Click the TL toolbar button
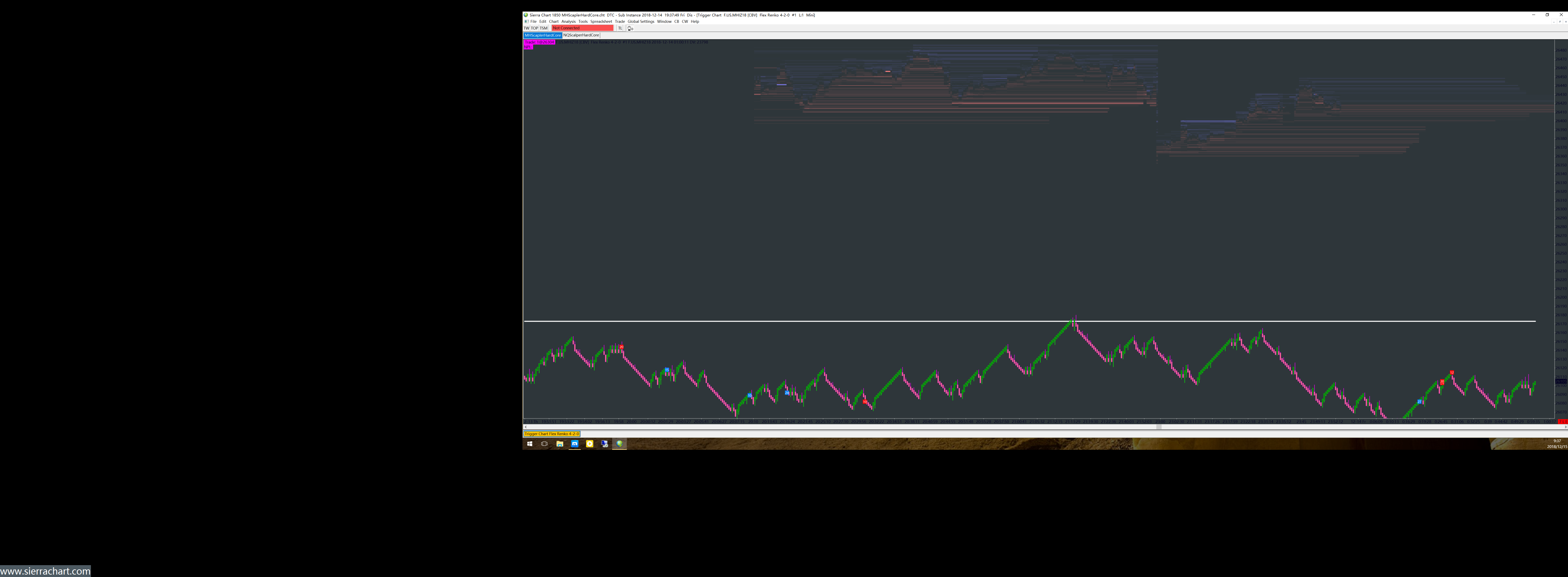Screen dimensions: 1568x577 620,28
